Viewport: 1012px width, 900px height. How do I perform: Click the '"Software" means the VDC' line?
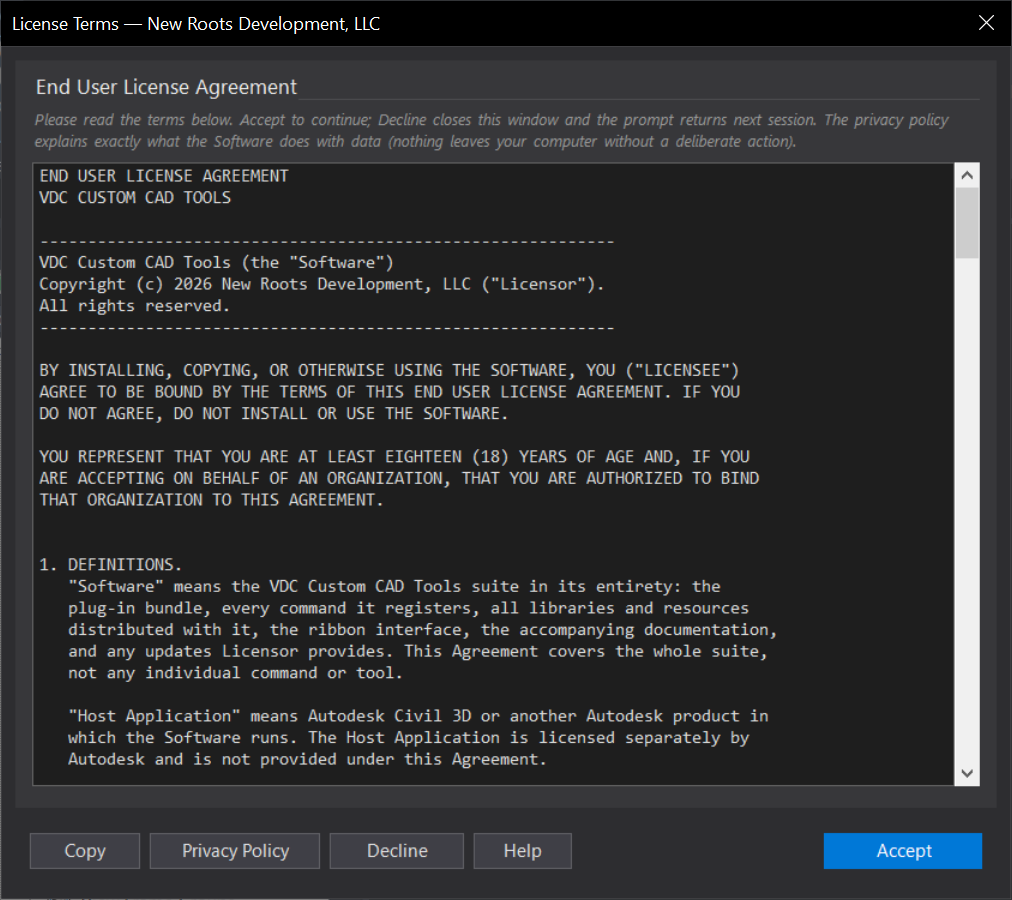(x=394, y=586)
